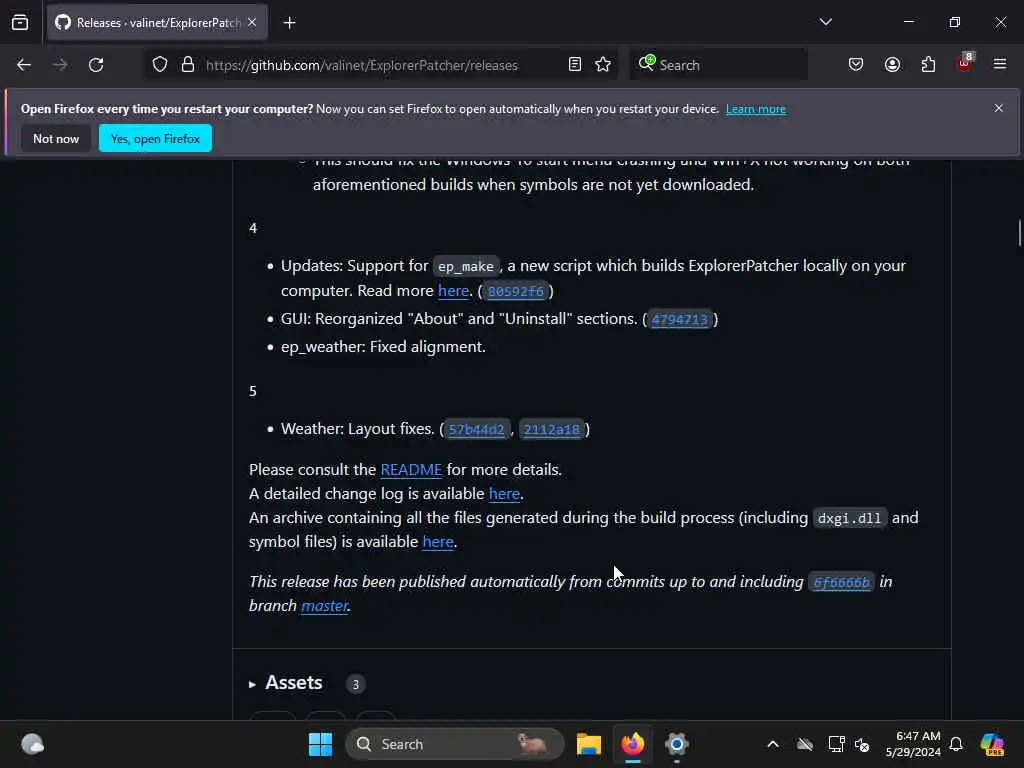Show hidden system tray icons
Viewport: 1024px width, 768px height.
(x=773, y=744)
